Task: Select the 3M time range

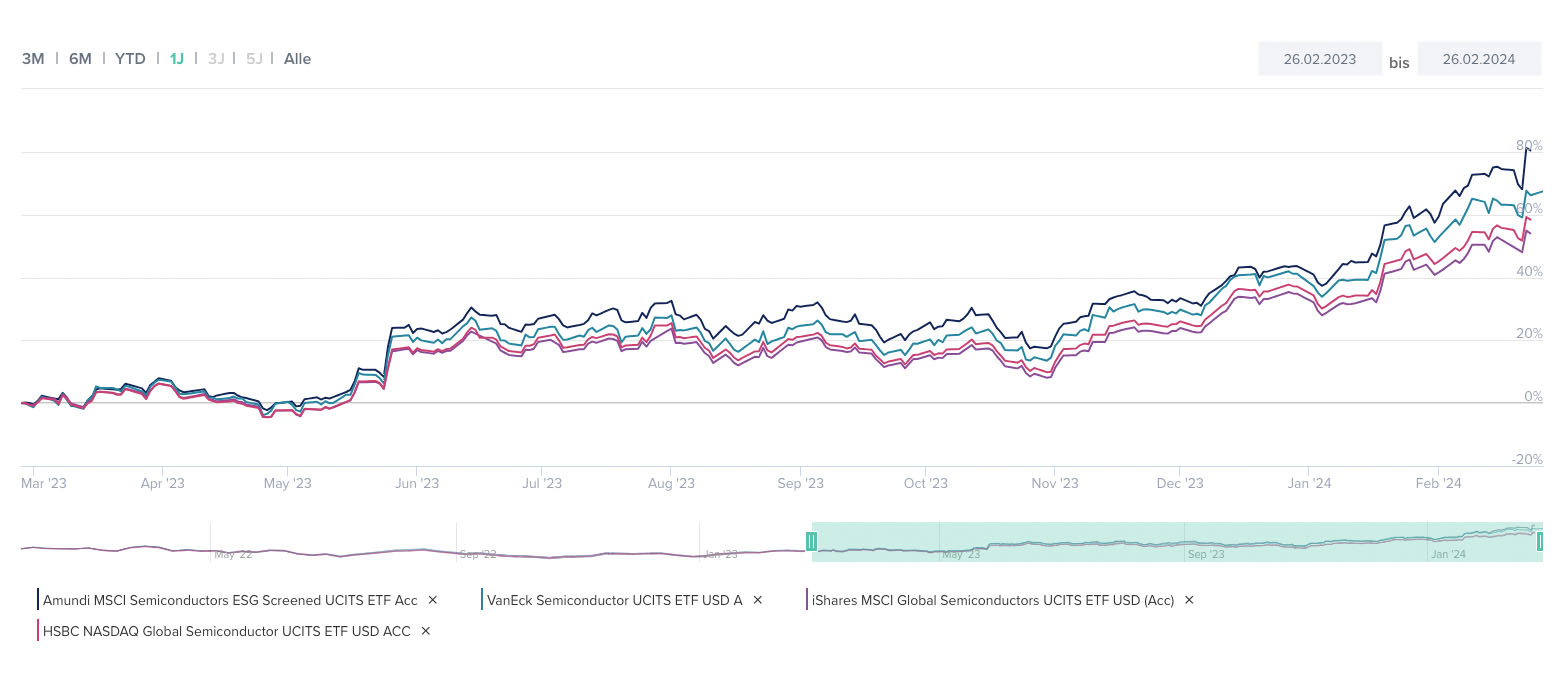Action: (x=33, y=59)
